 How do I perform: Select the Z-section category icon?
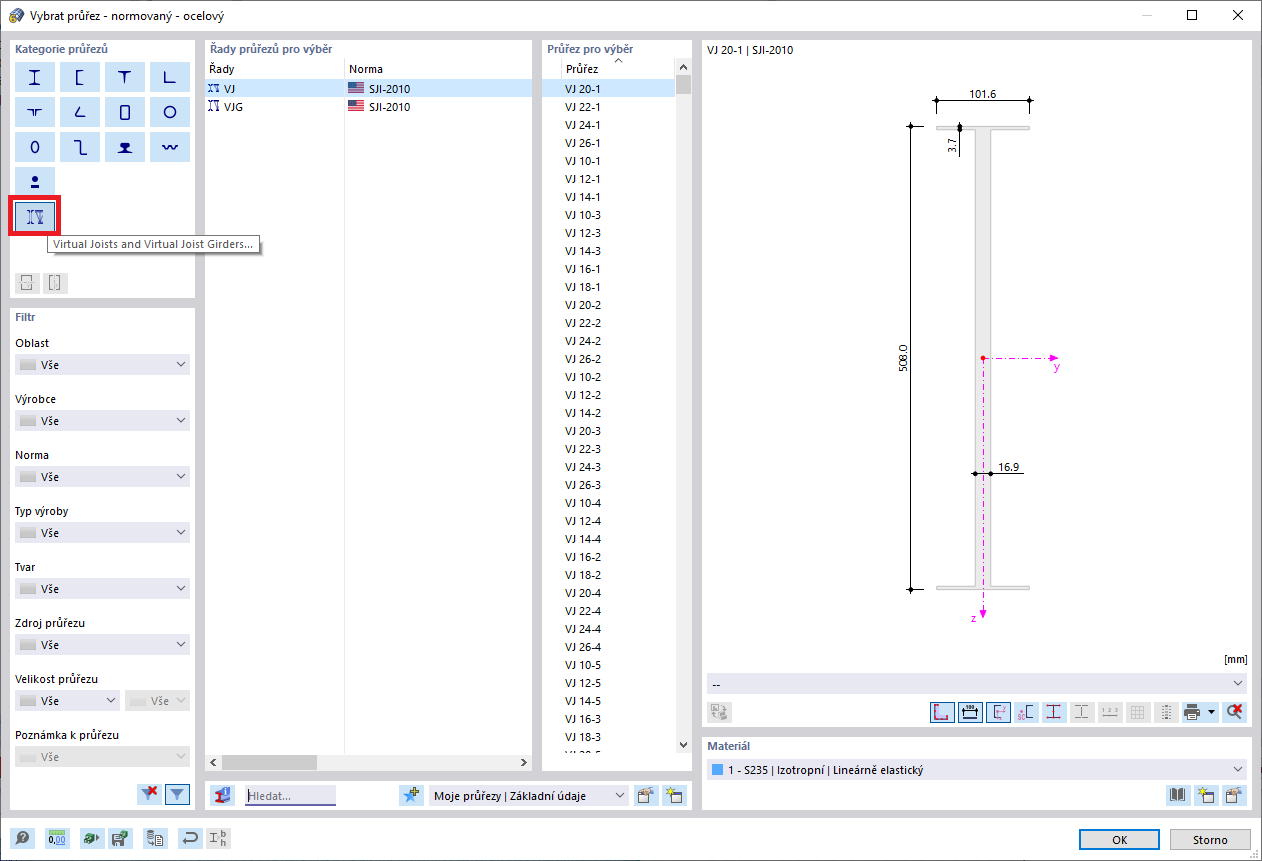(80, 148)
